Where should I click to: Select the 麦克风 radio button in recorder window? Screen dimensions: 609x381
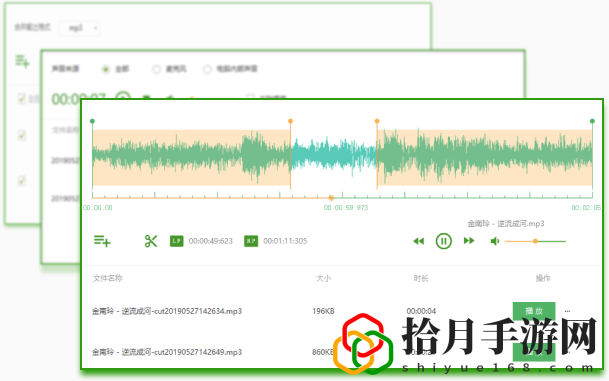click(x=157, y=69)
